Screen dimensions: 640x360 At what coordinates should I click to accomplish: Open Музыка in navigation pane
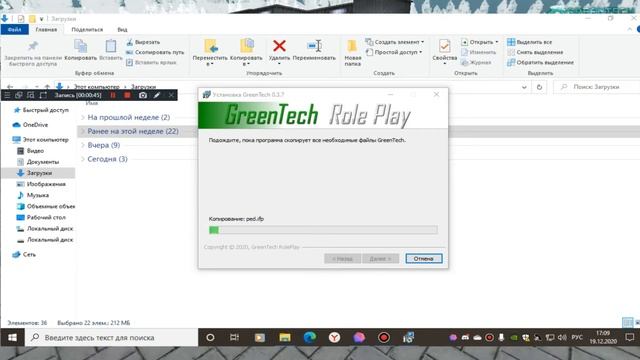point(33,196)
